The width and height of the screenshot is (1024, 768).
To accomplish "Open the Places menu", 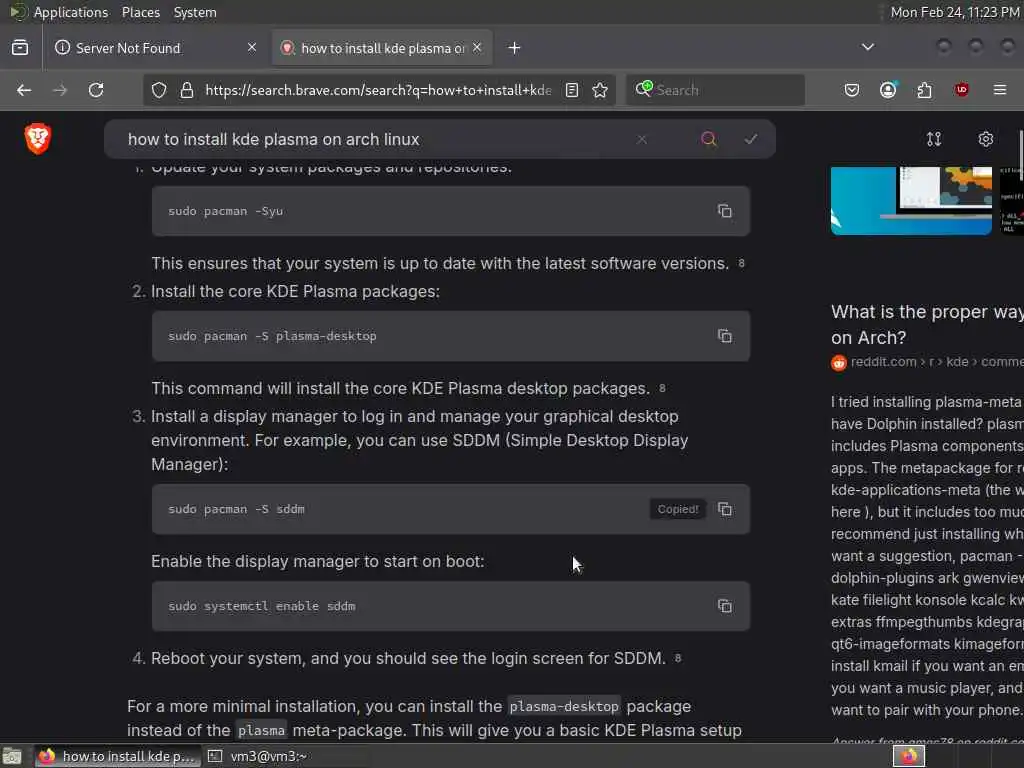I will 140,12.
